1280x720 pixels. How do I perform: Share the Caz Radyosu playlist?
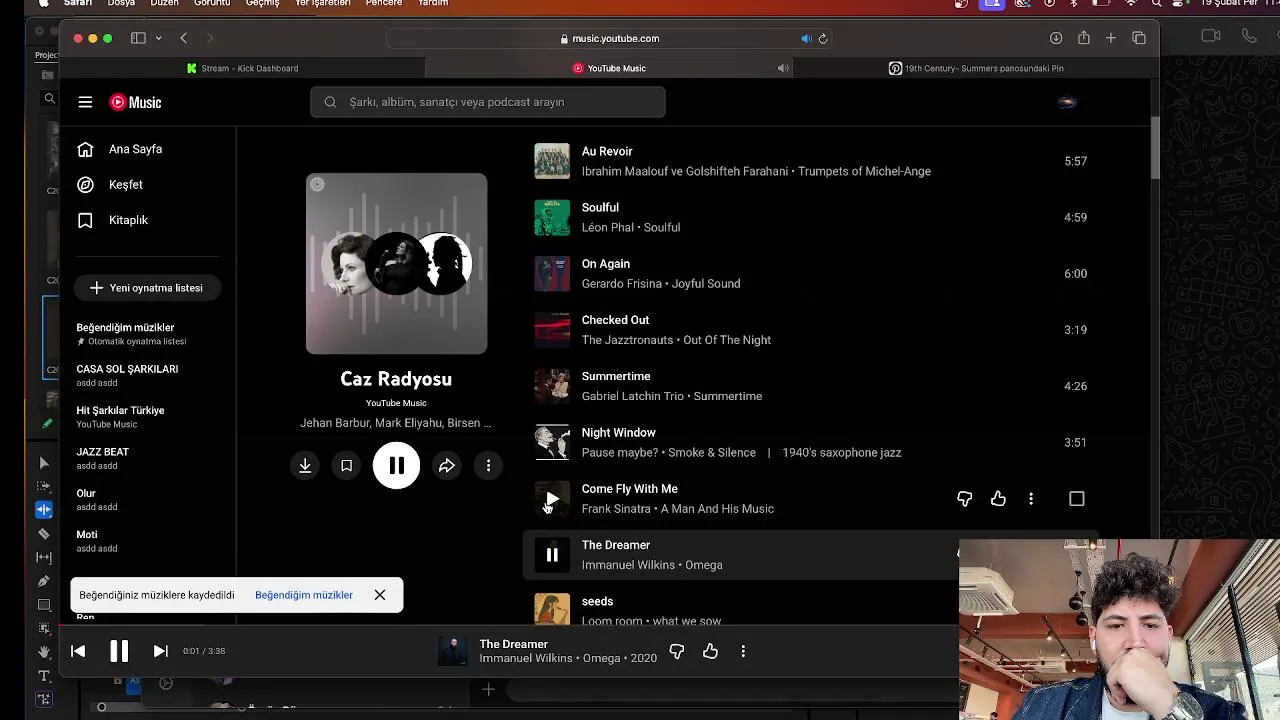[447, 466]
